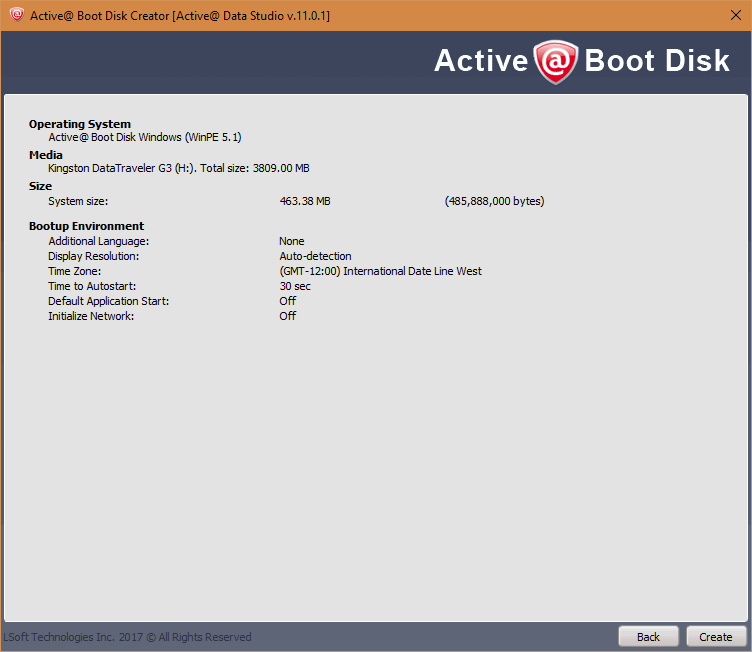Select the Kingston DataTraveler G3 media line

(178, 168)
